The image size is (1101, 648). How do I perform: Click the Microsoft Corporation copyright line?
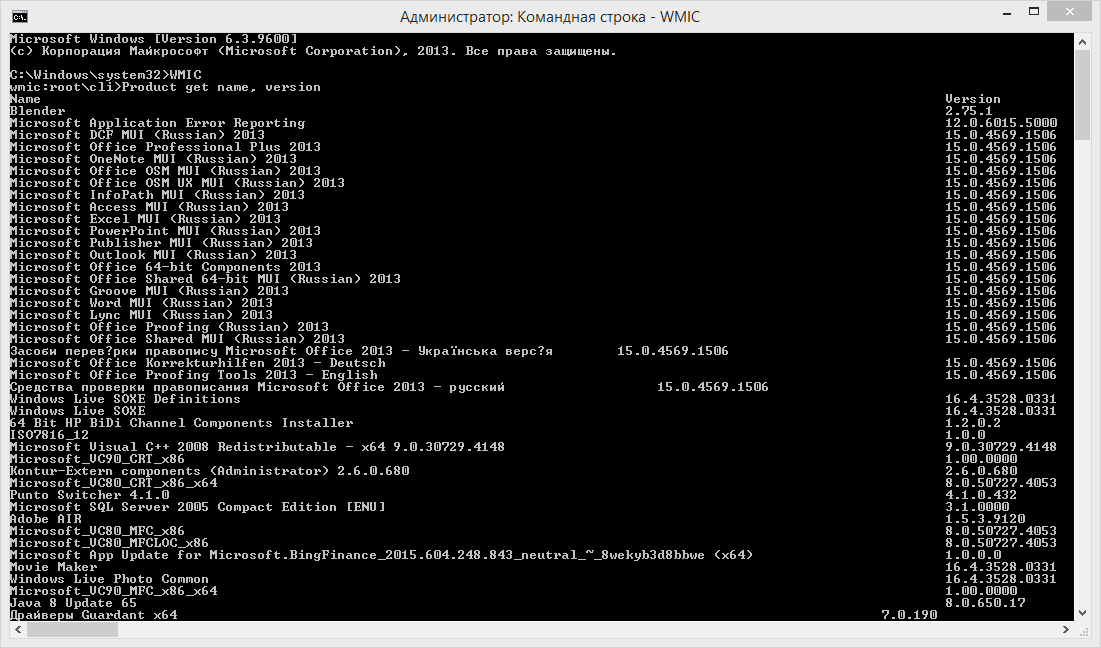(312, 51)
